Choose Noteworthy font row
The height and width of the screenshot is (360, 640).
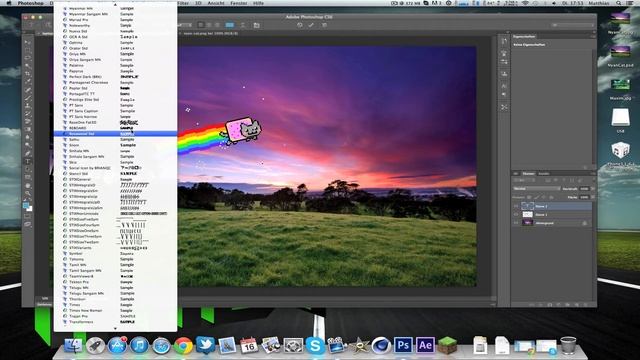tap(116, 25)
